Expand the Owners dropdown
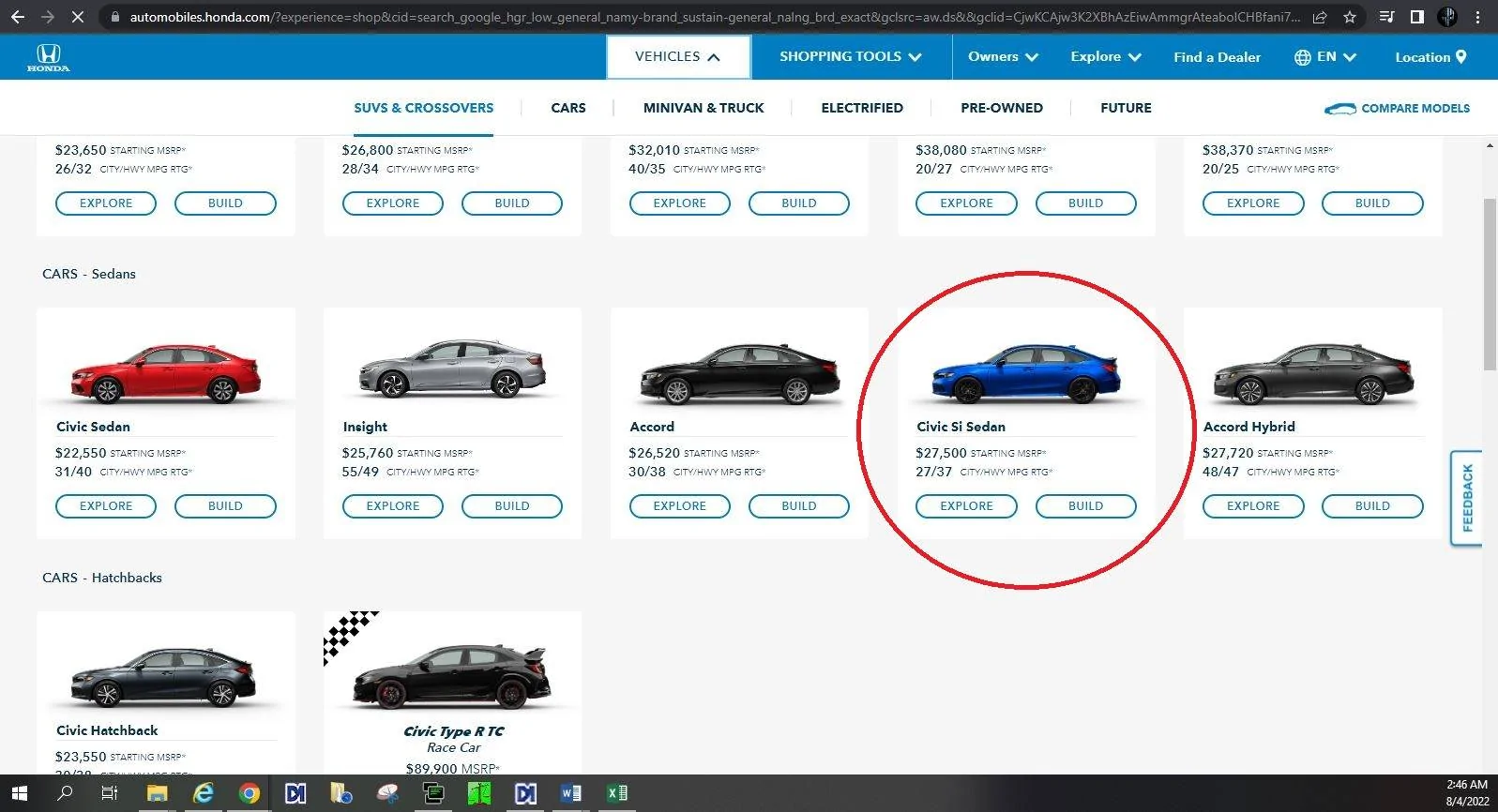Image resolution: width=1498 pixels, height=812 pixels. [x=1003, y=57]
